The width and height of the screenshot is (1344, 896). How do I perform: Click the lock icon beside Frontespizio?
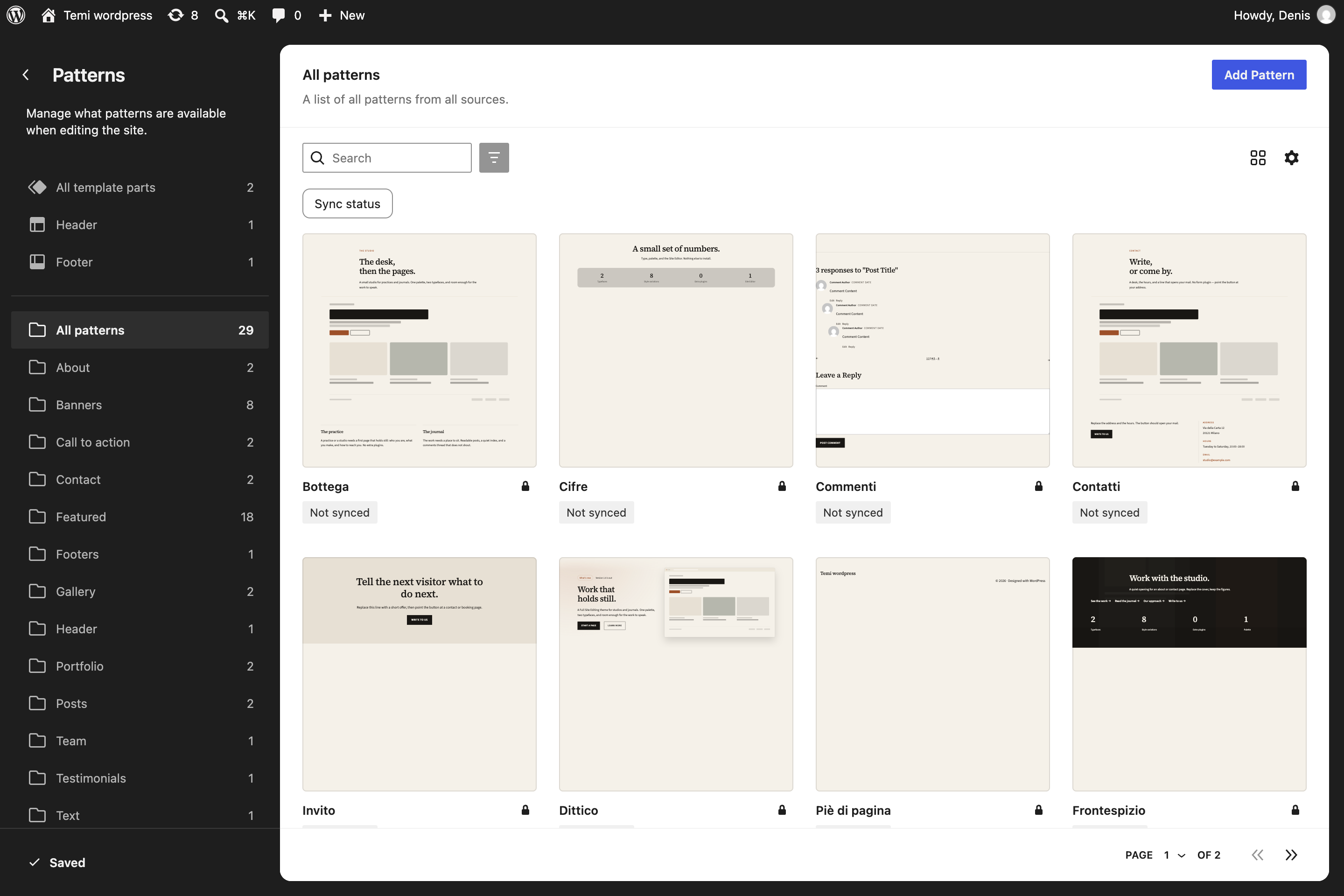click(1295, 810)
